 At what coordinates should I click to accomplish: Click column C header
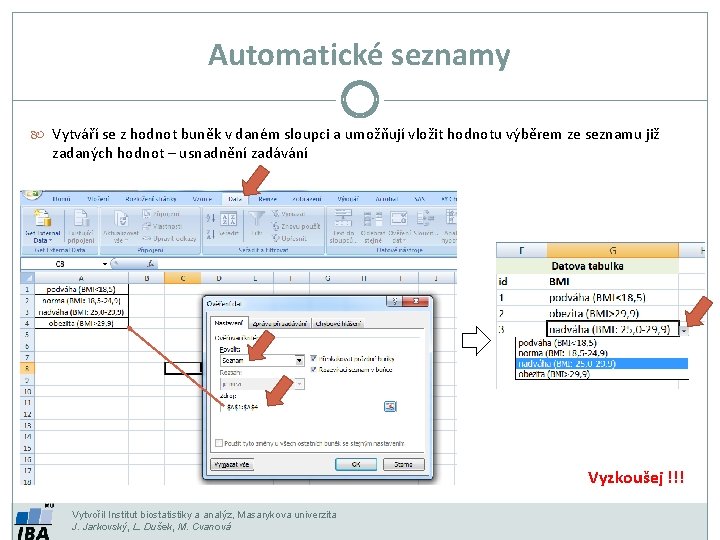pyautogui.click(x=183, y=278)
